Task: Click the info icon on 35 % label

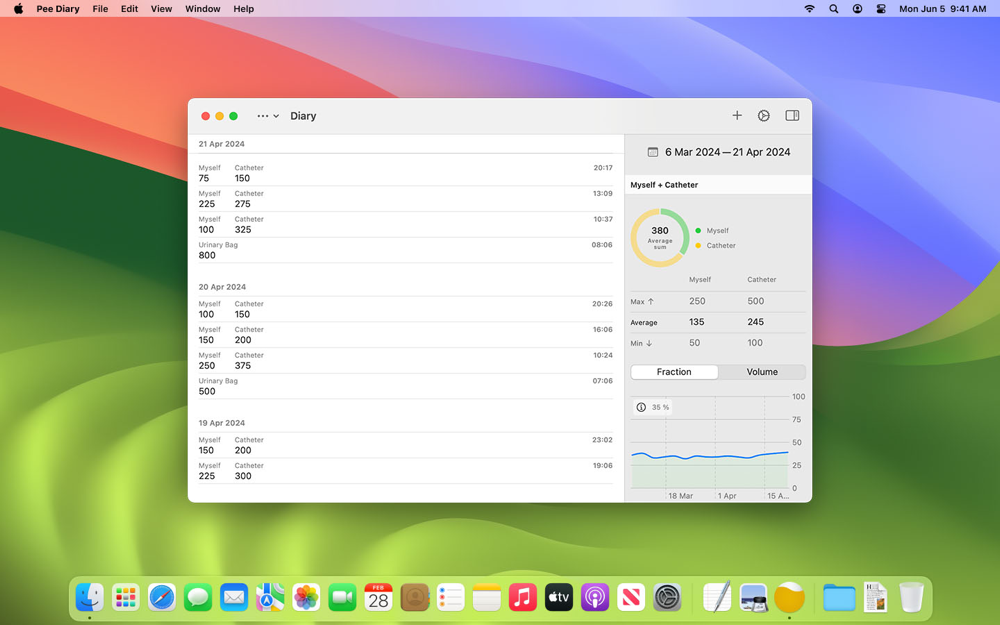Action: [641, 407]
